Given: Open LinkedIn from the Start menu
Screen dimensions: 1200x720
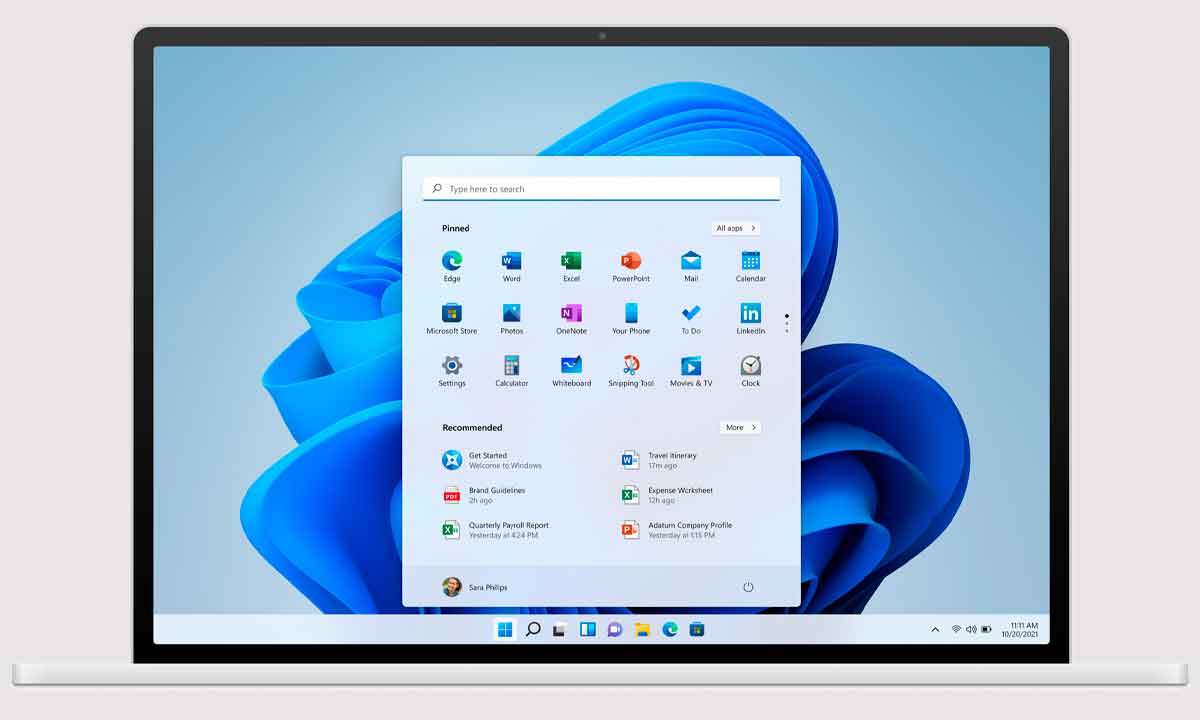Looking at the screenshot, I should (x=750, y=315).
